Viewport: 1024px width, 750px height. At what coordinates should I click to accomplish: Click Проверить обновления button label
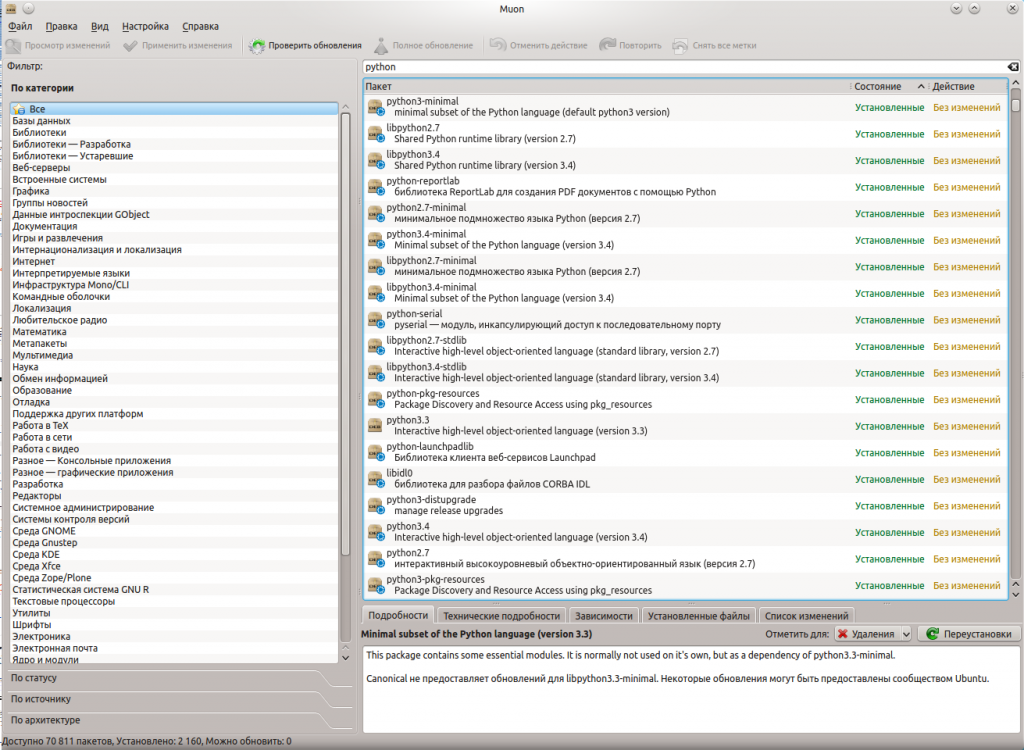click(x=315, y=46)
